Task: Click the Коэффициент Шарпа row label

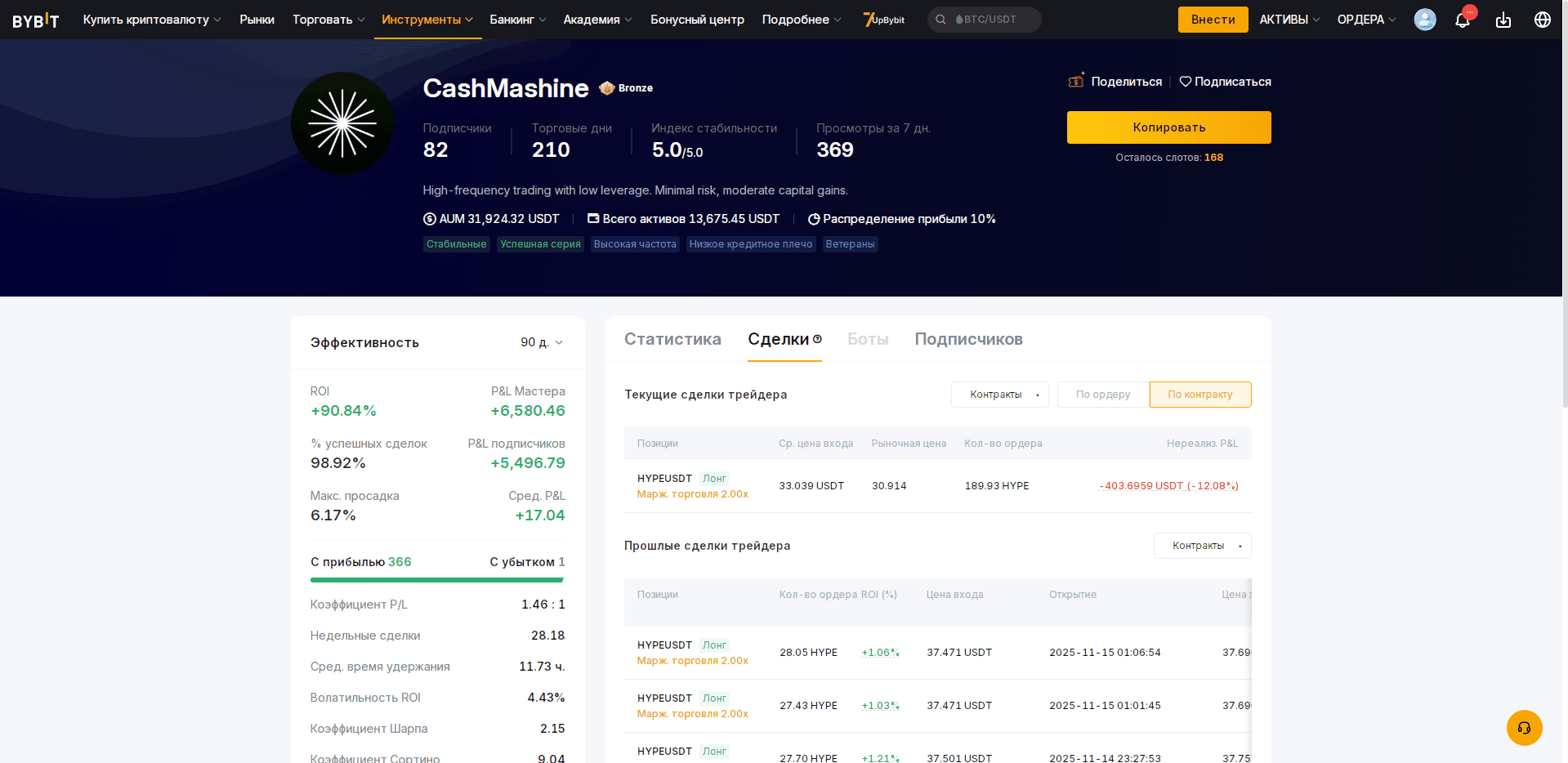Action: (369, 729)
